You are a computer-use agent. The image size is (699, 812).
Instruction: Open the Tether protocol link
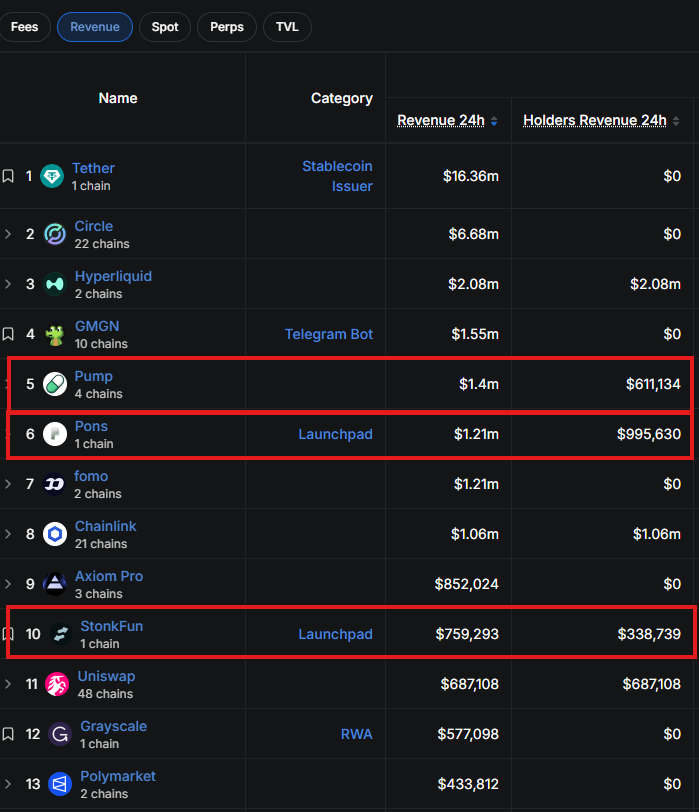coord(93,168)
